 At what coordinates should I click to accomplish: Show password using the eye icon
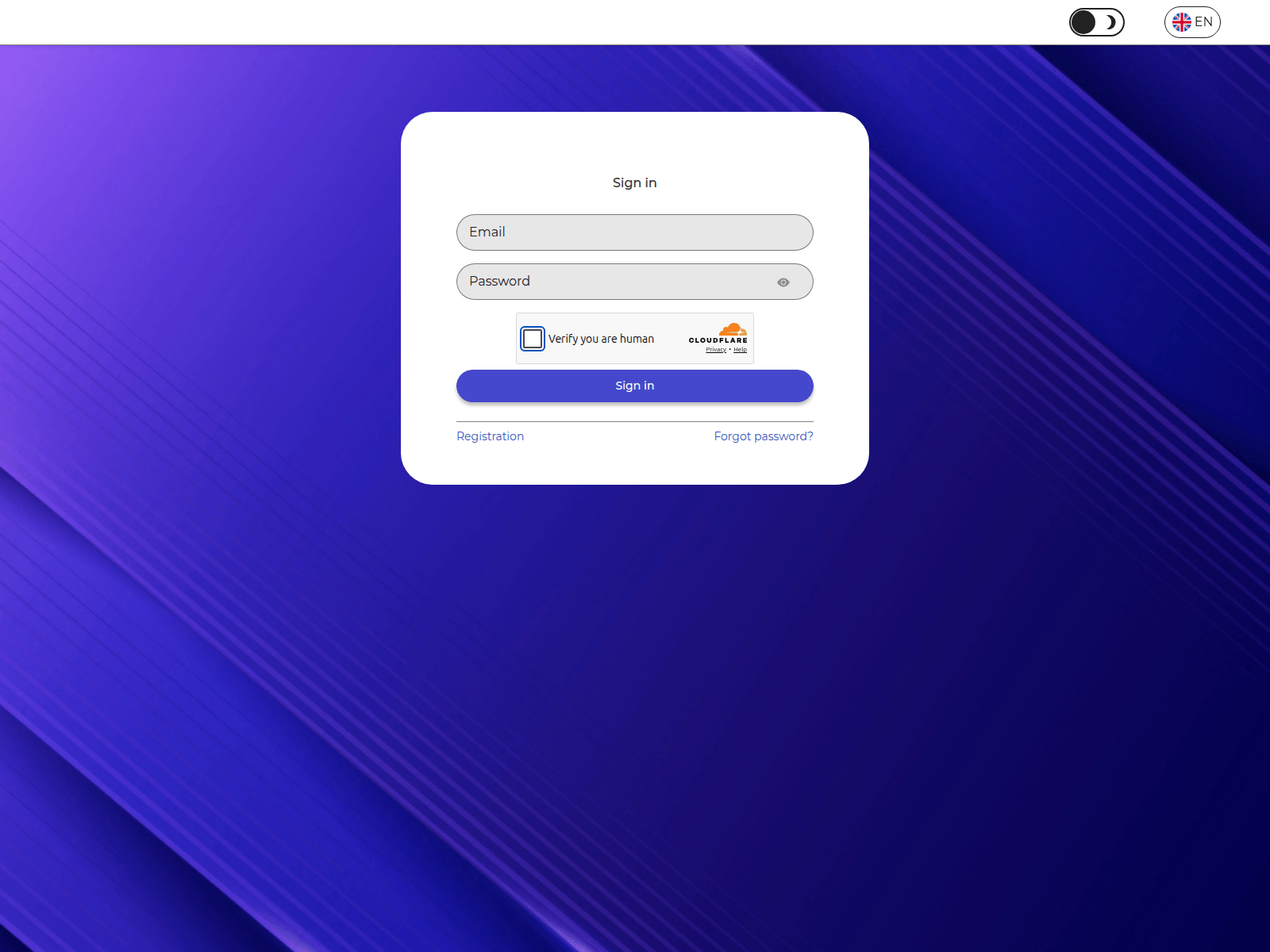click(783, 282)
